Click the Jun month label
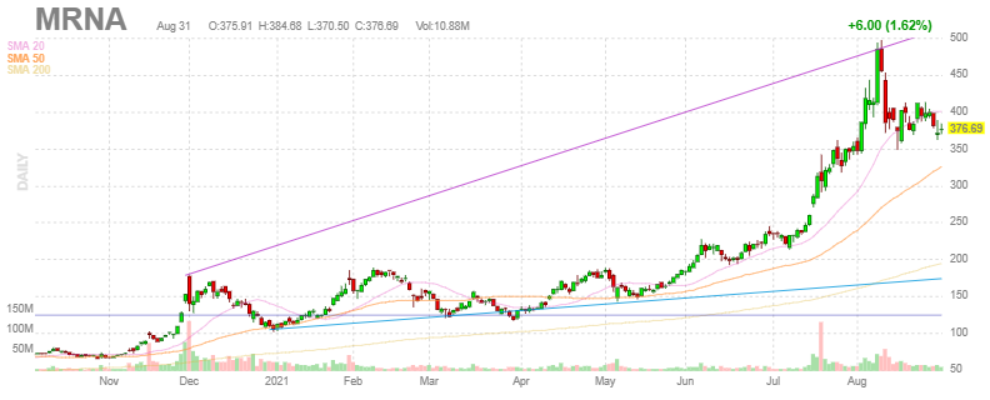The width and height of the screenshot is (990, 400). pos(686,382)
